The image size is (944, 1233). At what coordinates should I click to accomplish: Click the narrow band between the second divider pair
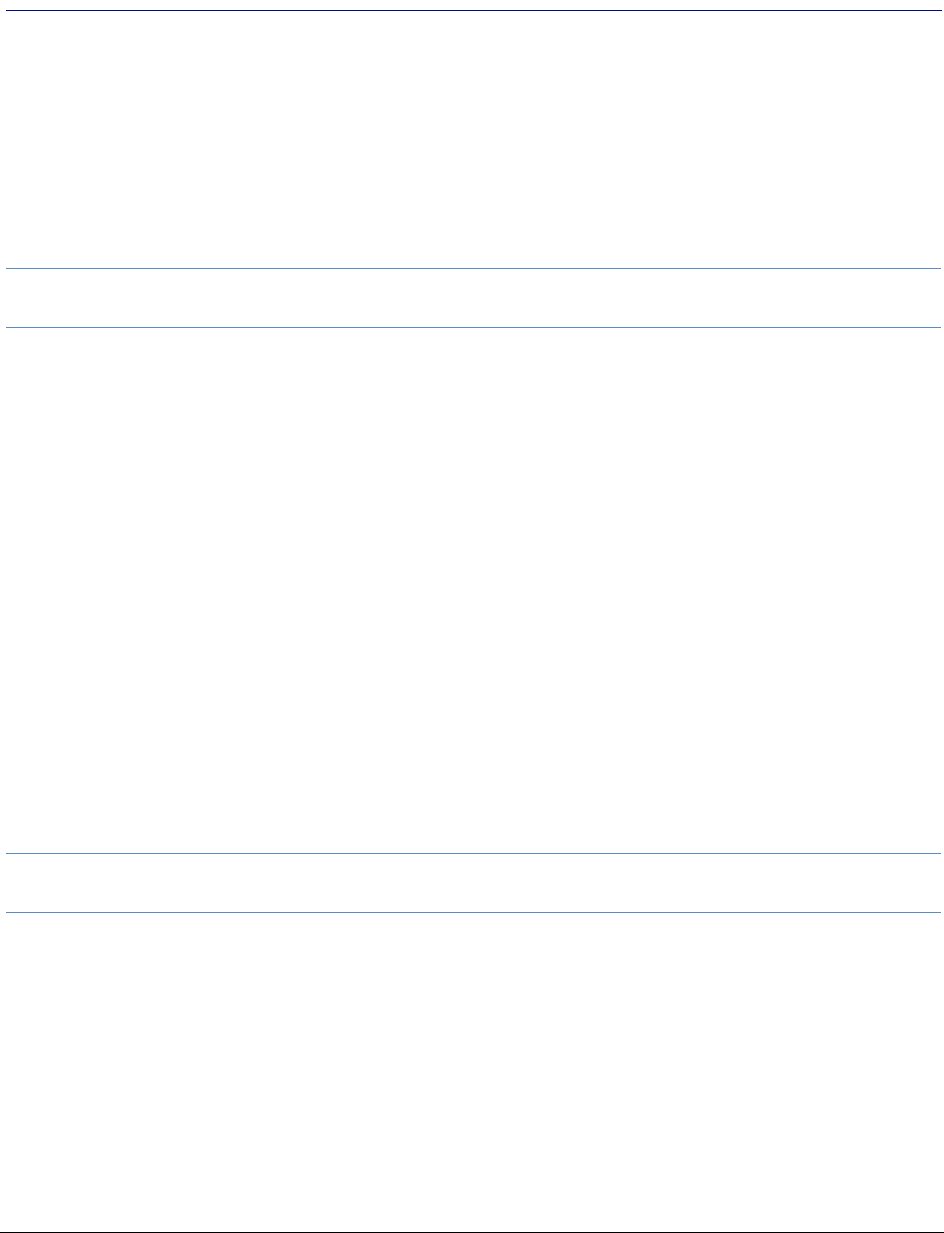pyautogui.click(x=472, y=883)
